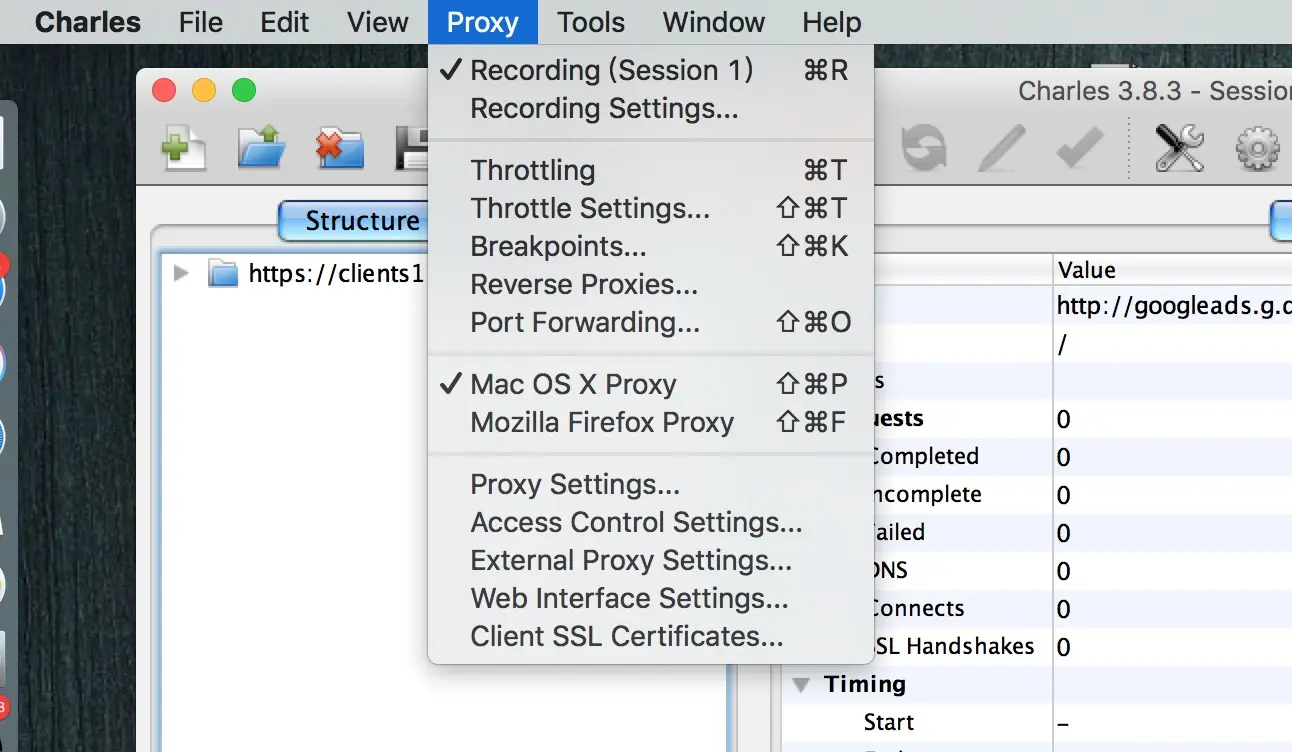
Task: Open the Help menu
Action: click(x=831, y=22)
